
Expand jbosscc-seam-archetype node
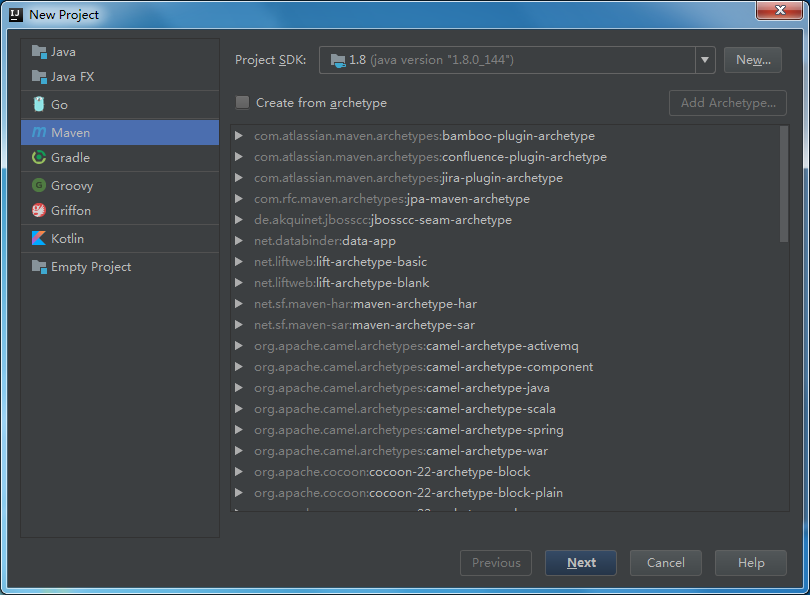point(239,220)
